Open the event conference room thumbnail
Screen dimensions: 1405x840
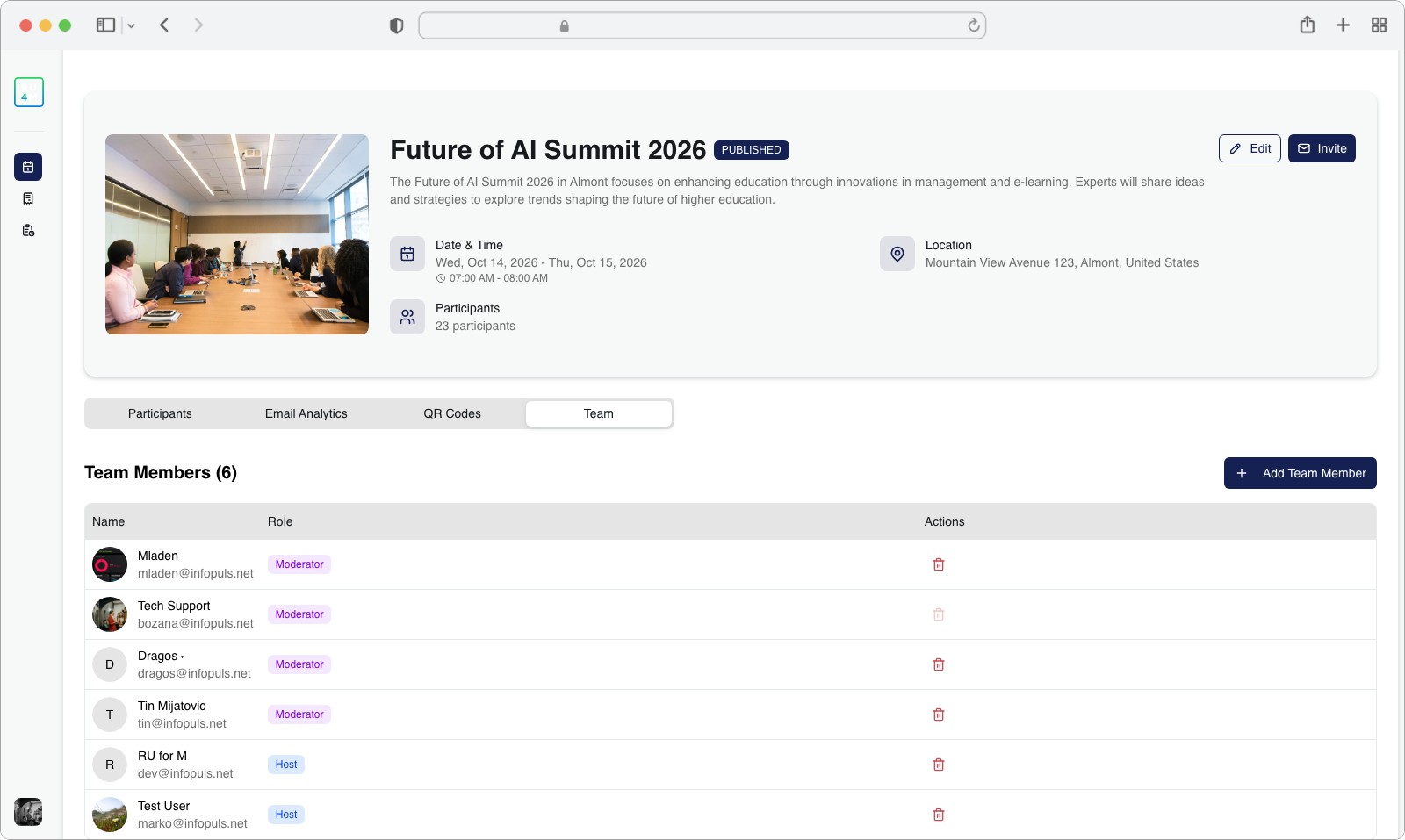pyautogui.click(x=237, y=234)
